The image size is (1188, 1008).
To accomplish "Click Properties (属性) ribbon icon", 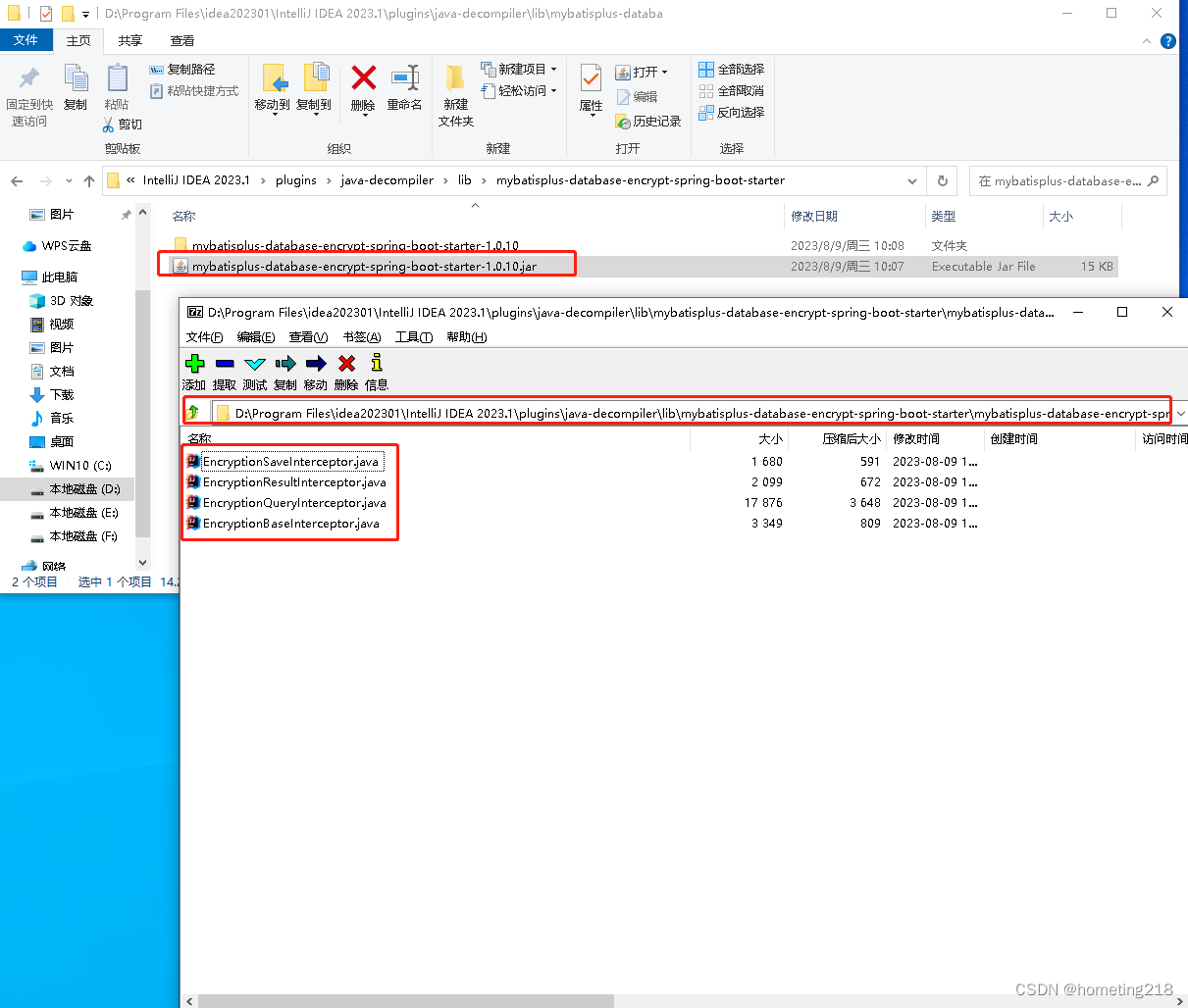I will (x=591, y=77).
